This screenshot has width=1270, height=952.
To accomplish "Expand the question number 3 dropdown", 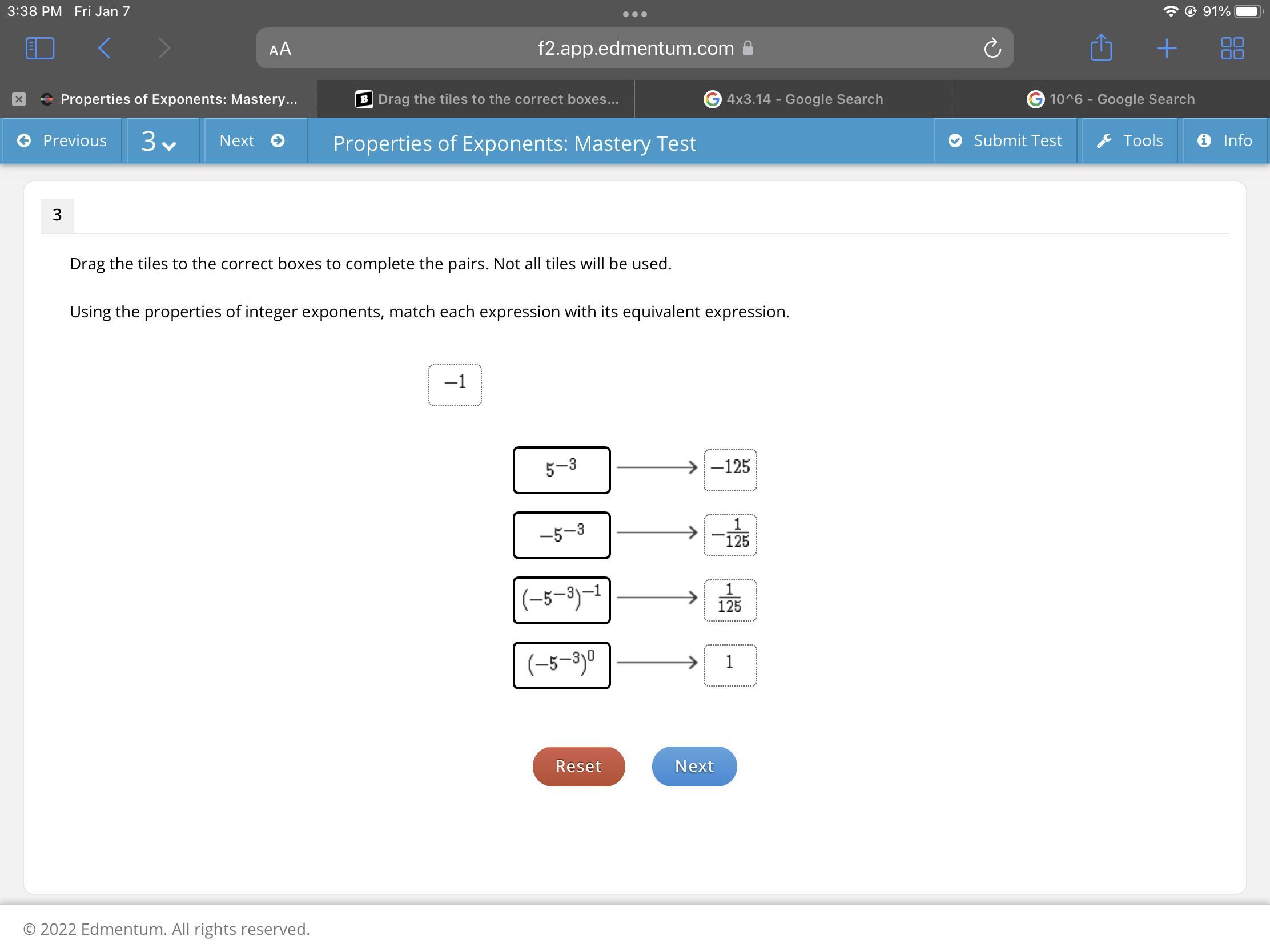I will point(158,141).
